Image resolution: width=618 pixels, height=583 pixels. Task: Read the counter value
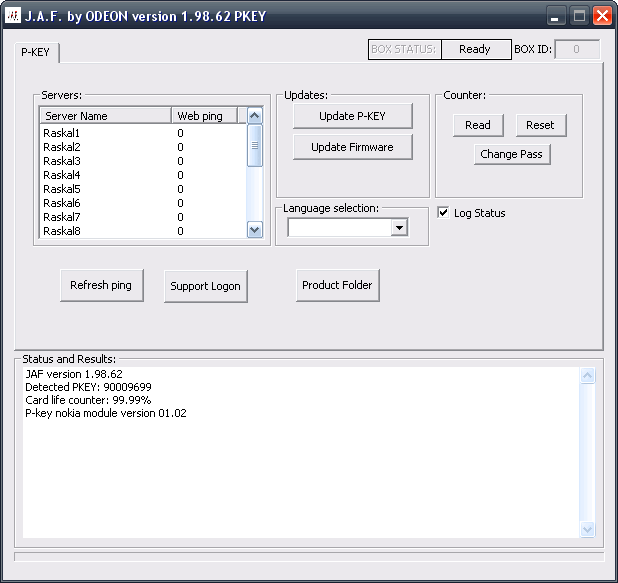(478, 125)
